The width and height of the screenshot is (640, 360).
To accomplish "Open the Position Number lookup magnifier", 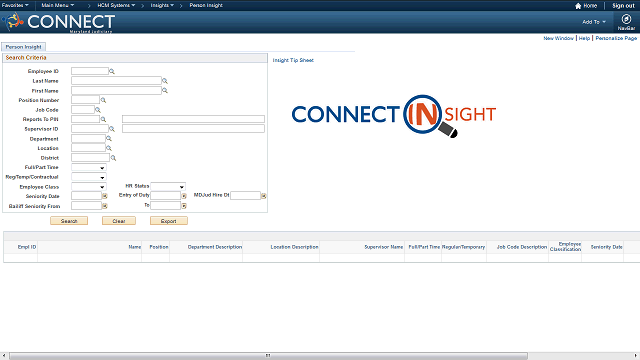I will [x=103, y=100].
